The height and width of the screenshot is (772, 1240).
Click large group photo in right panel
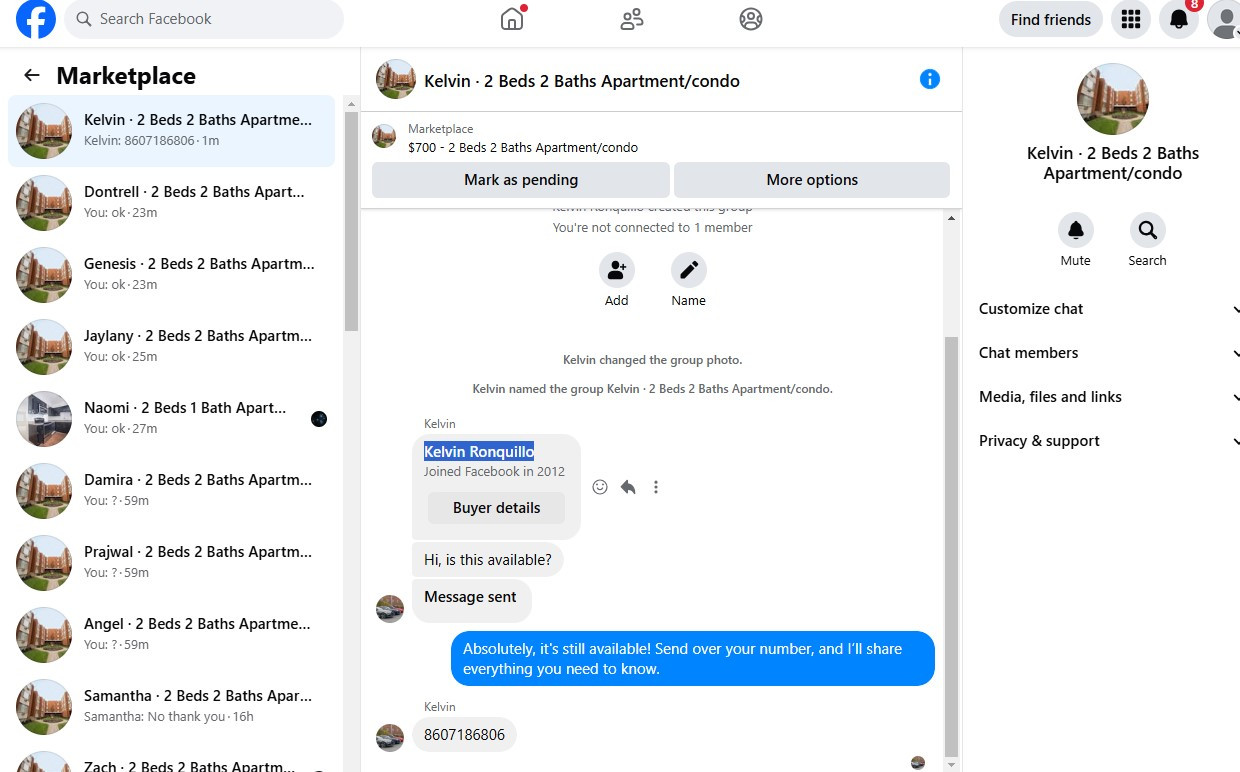coord(1113,99)
